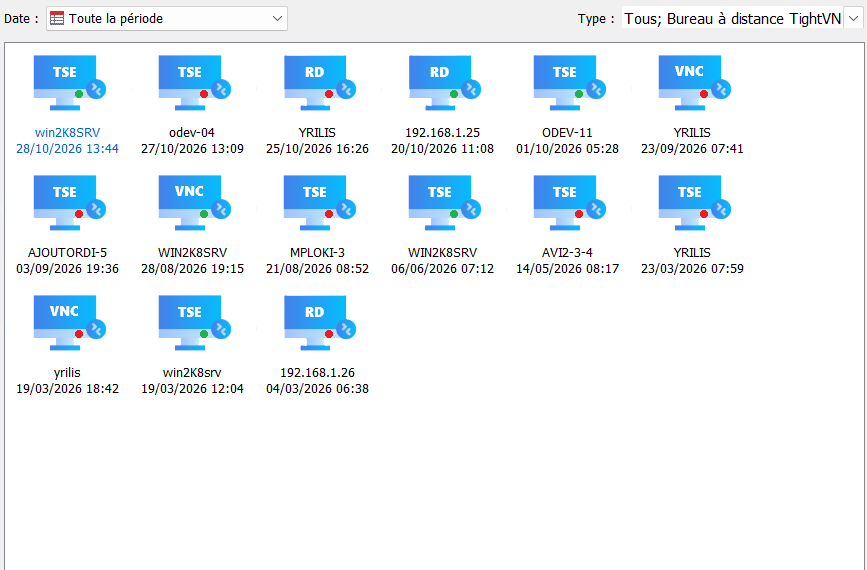
Task: Select the TSE icon for win2K8srv dated 19/03/2026
Action: [x=194, y=323]
